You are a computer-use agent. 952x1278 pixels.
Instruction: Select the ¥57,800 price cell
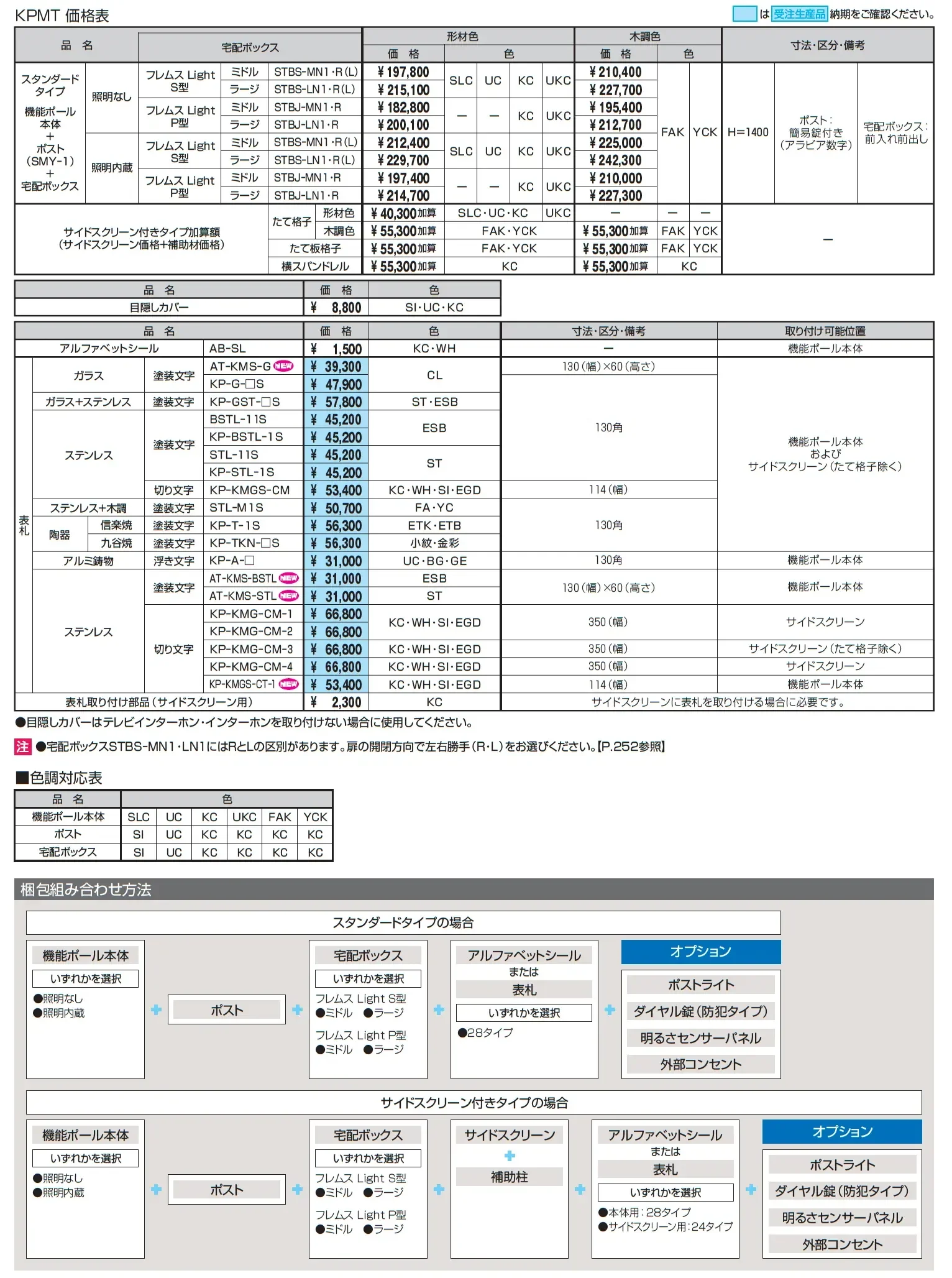[336, 402]
